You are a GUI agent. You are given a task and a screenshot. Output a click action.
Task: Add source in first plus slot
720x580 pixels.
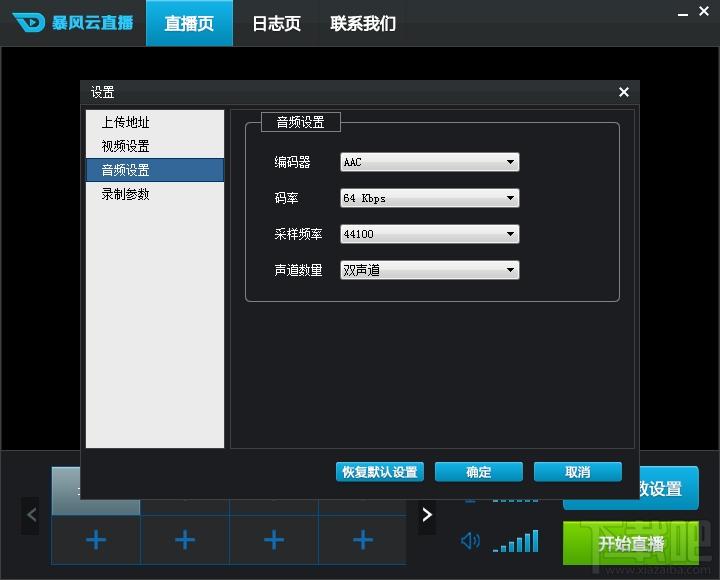pyautogui.click(x=96, y=540)
